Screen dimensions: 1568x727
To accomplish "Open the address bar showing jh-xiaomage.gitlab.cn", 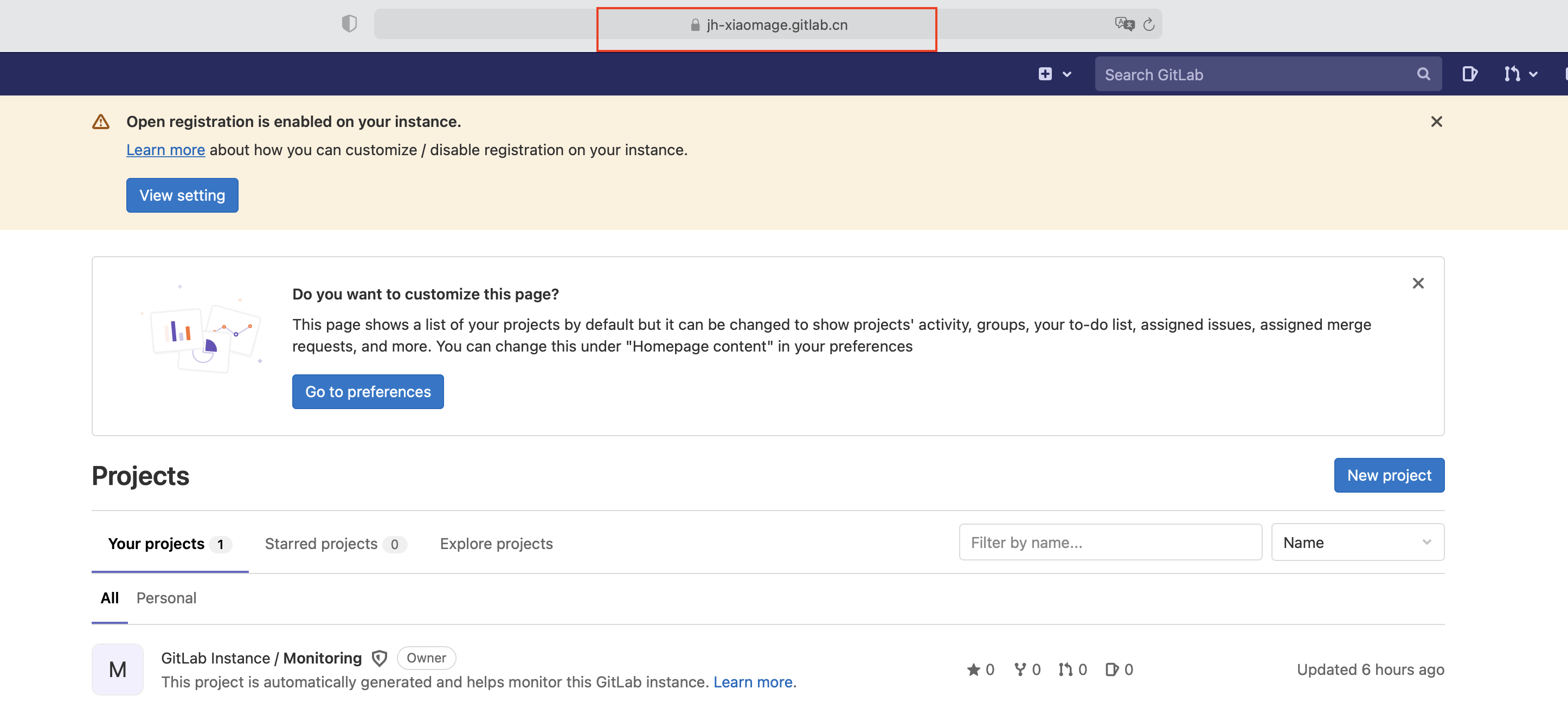I will tap(768, 24).
